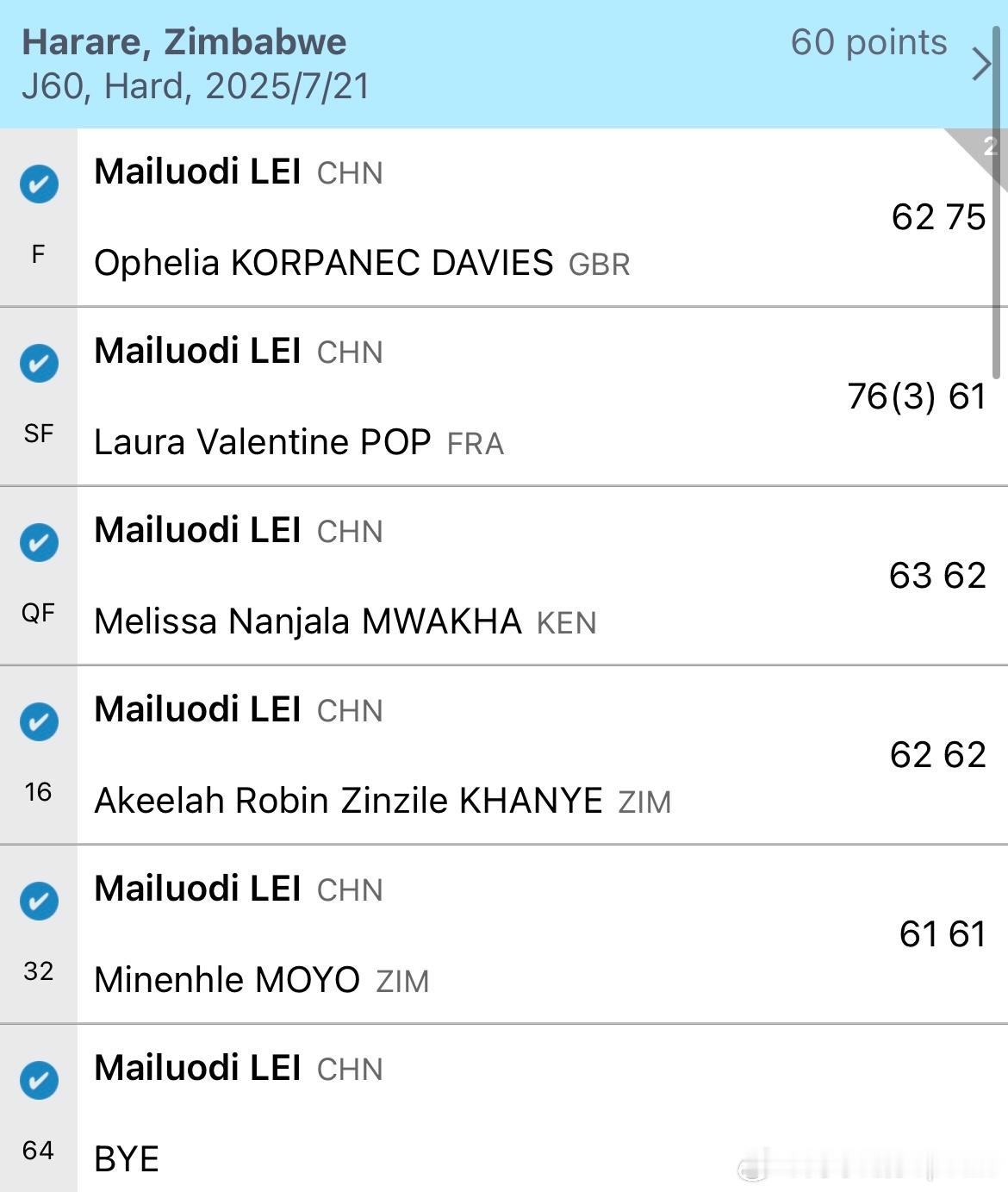
Task: Expand tournament details with the chevron arrow
Action: click(981, 64)
